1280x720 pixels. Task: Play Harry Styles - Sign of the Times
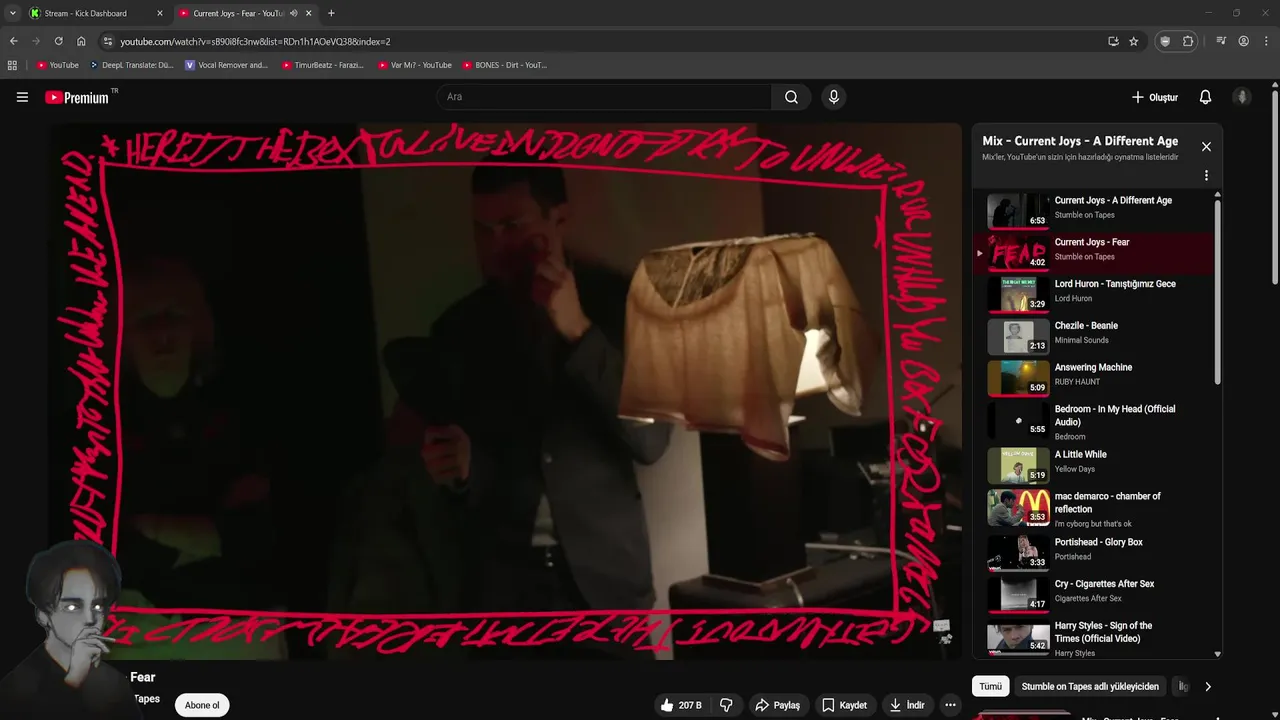pos(1095,638)
